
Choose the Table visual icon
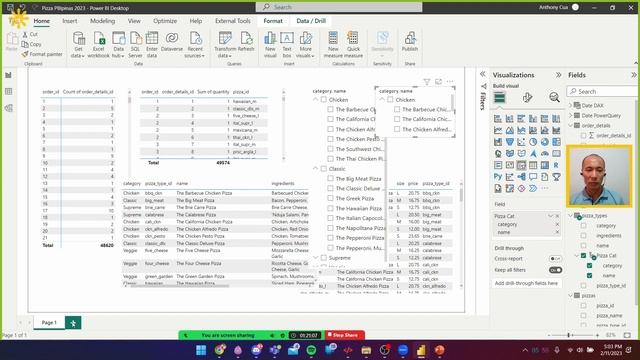pos(533,165)
